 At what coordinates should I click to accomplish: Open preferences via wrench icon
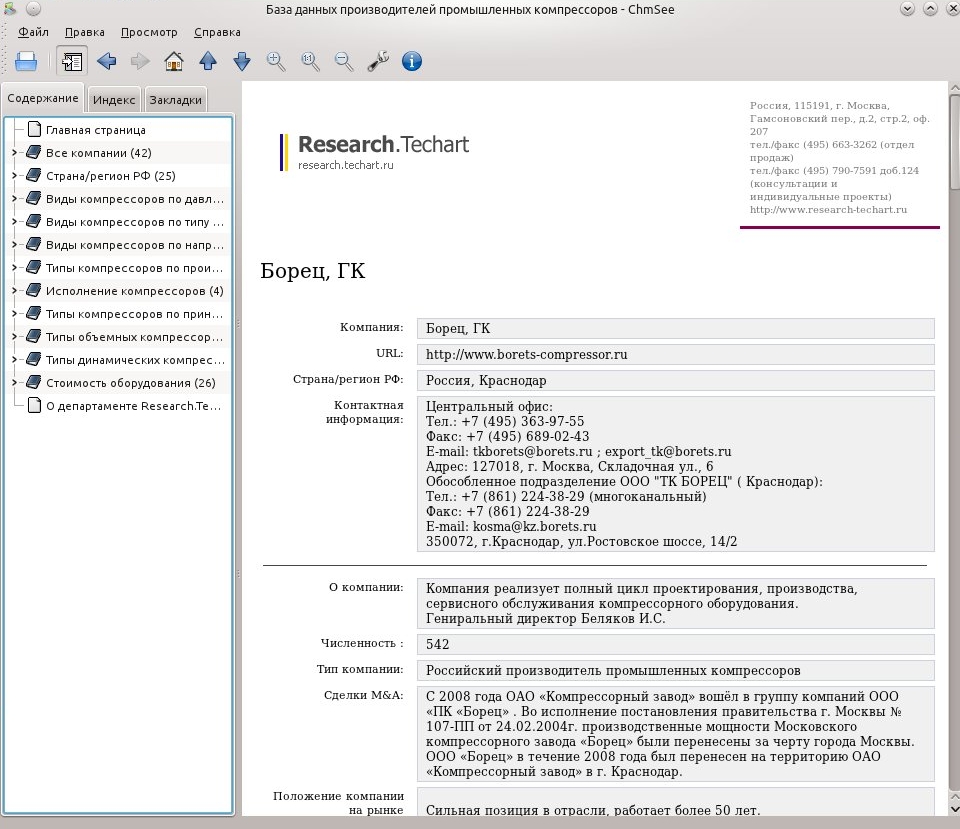click(x=378, y=61)
